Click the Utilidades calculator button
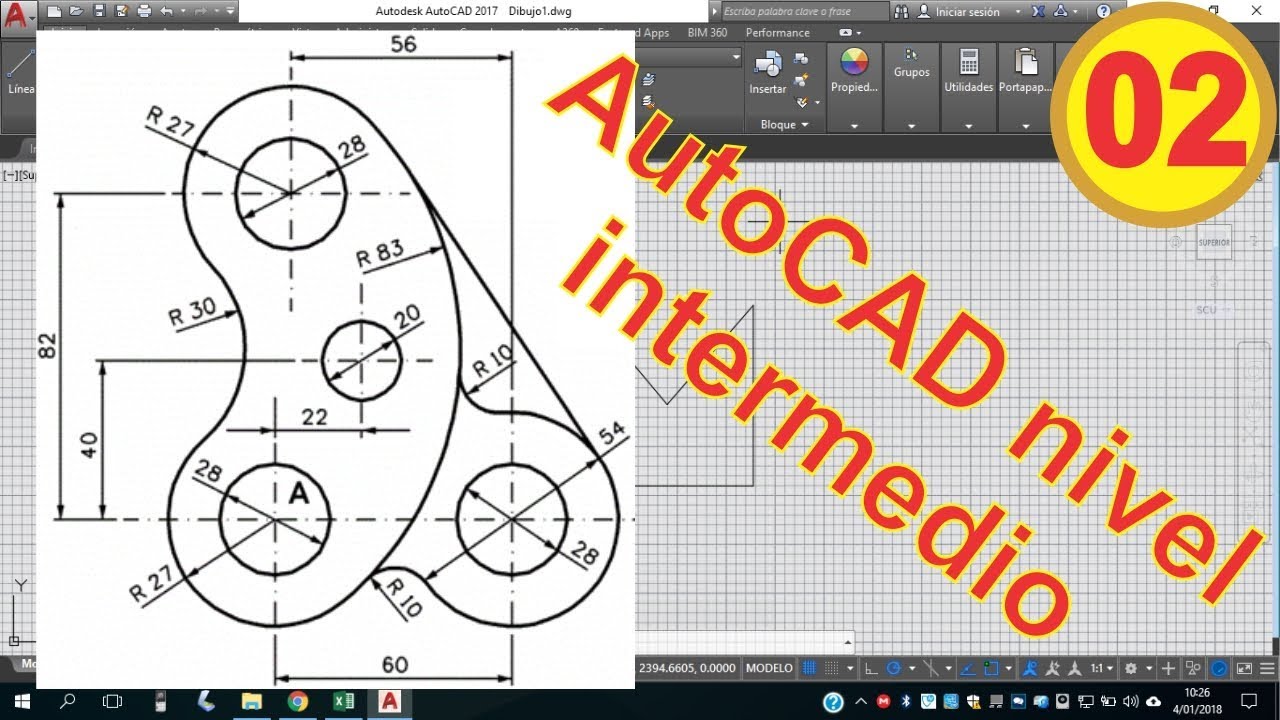Image resolution: width=1280 pixels, height=720 pixels. coord(969,71)
